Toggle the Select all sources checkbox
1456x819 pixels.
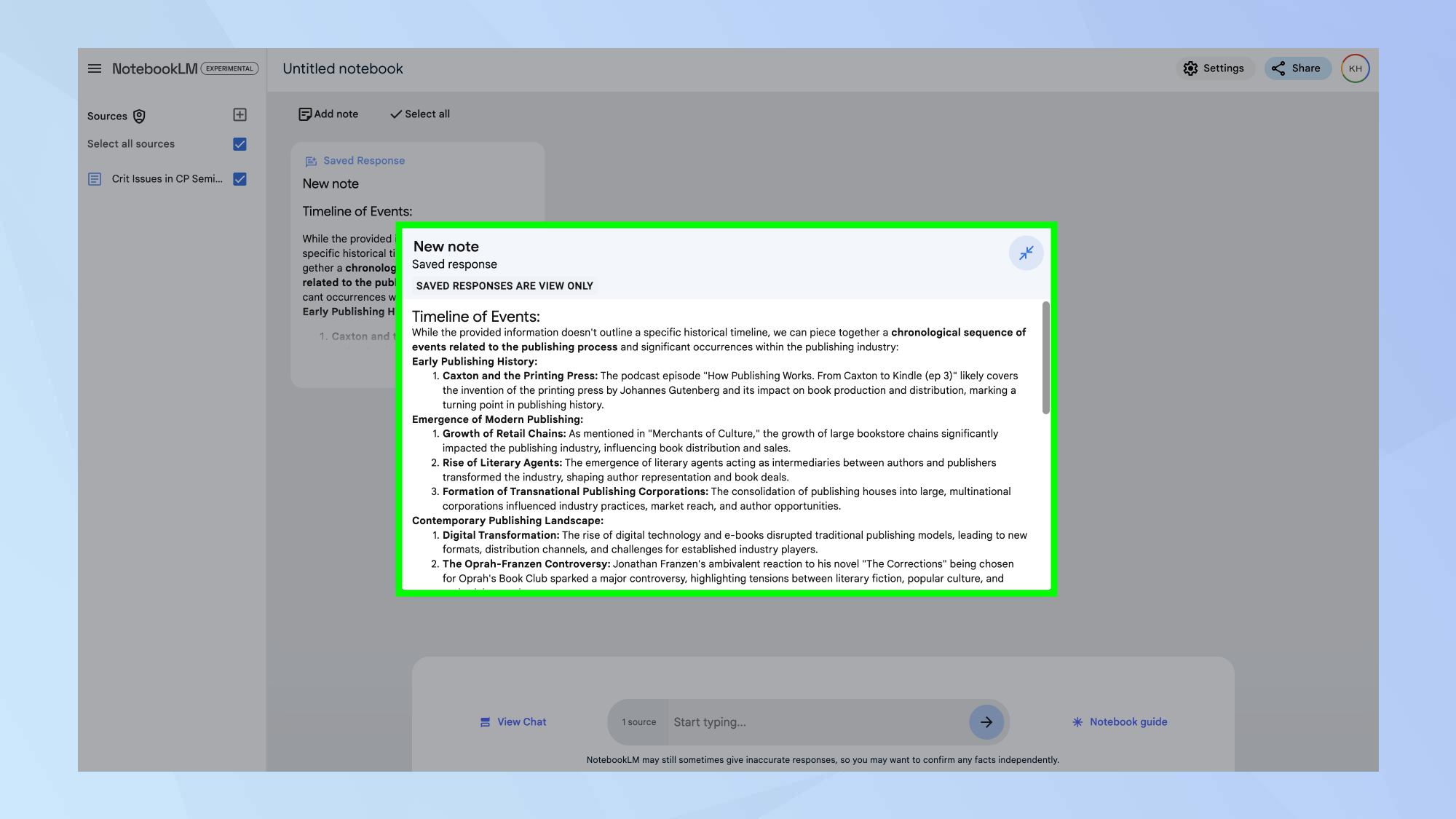click(239, 144)
